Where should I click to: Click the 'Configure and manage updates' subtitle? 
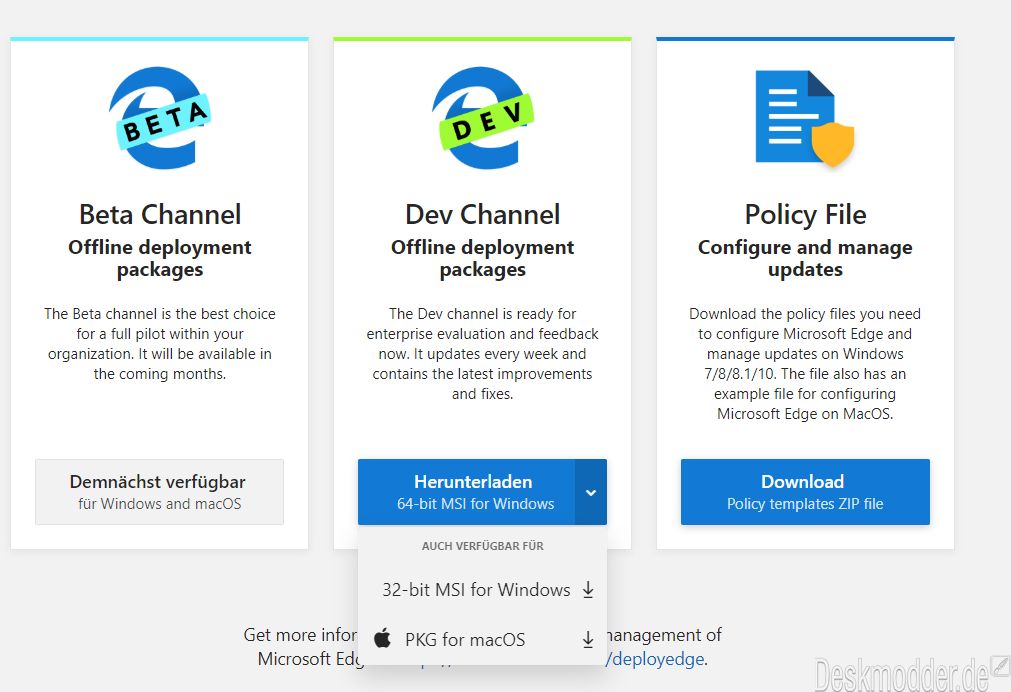tap(805, 258)
